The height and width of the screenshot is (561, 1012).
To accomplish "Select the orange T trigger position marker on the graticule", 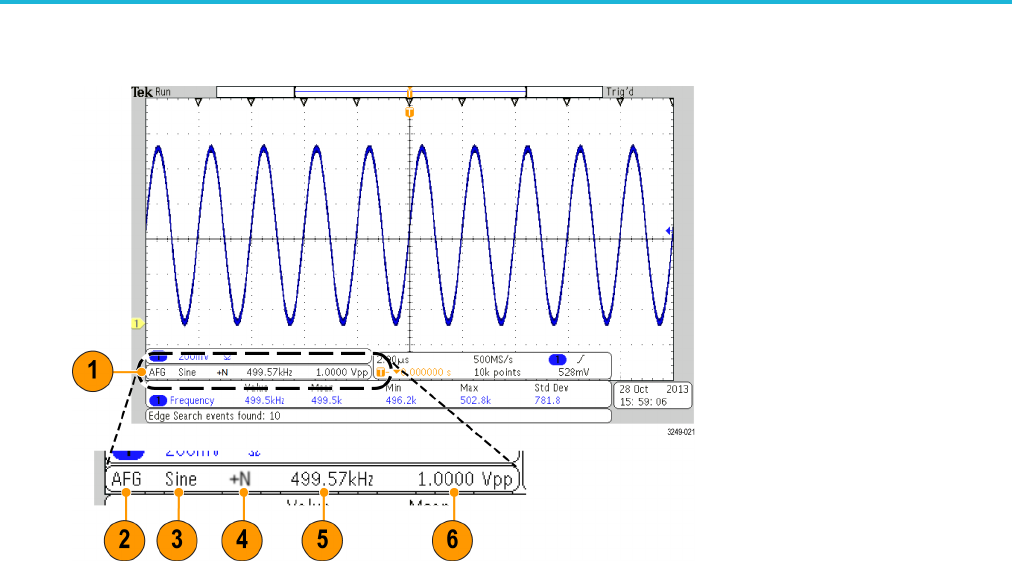I will [x=409, y=113].
